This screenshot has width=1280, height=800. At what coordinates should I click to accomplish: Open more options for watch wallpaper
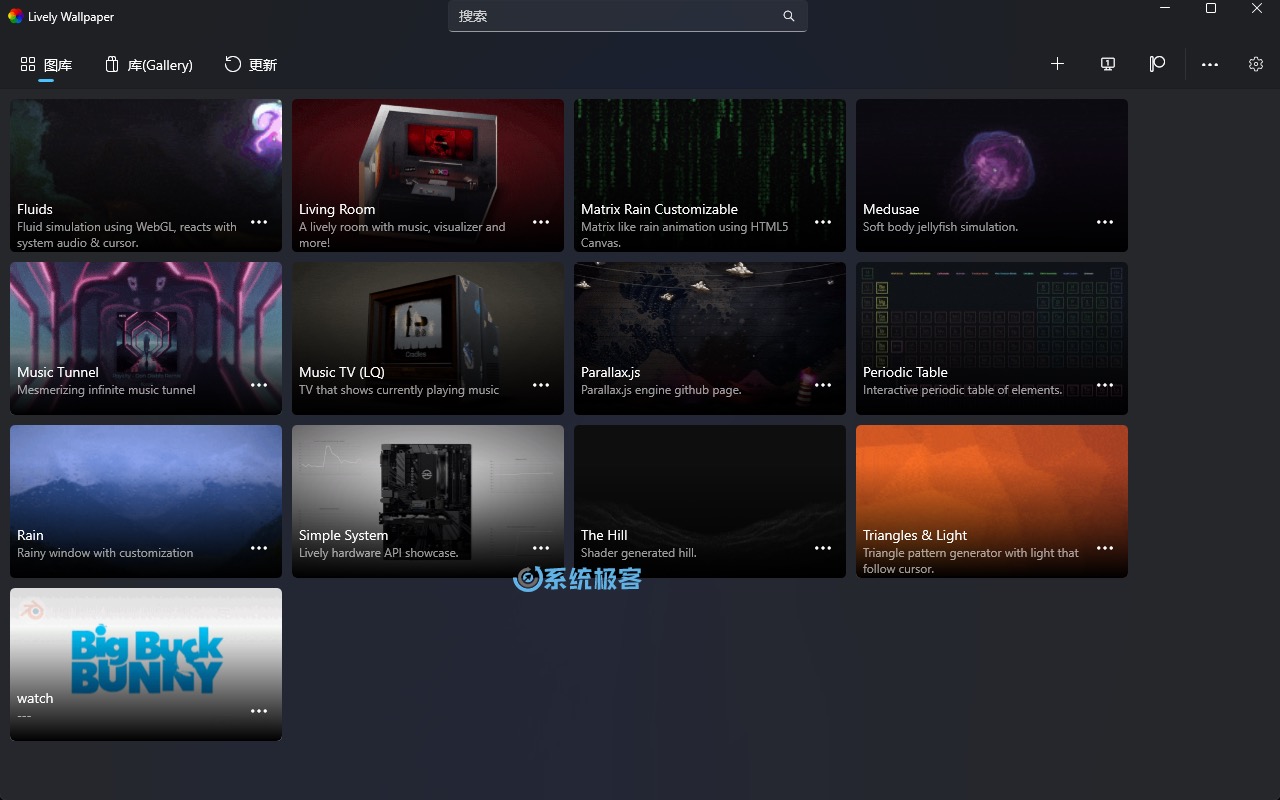259,711
